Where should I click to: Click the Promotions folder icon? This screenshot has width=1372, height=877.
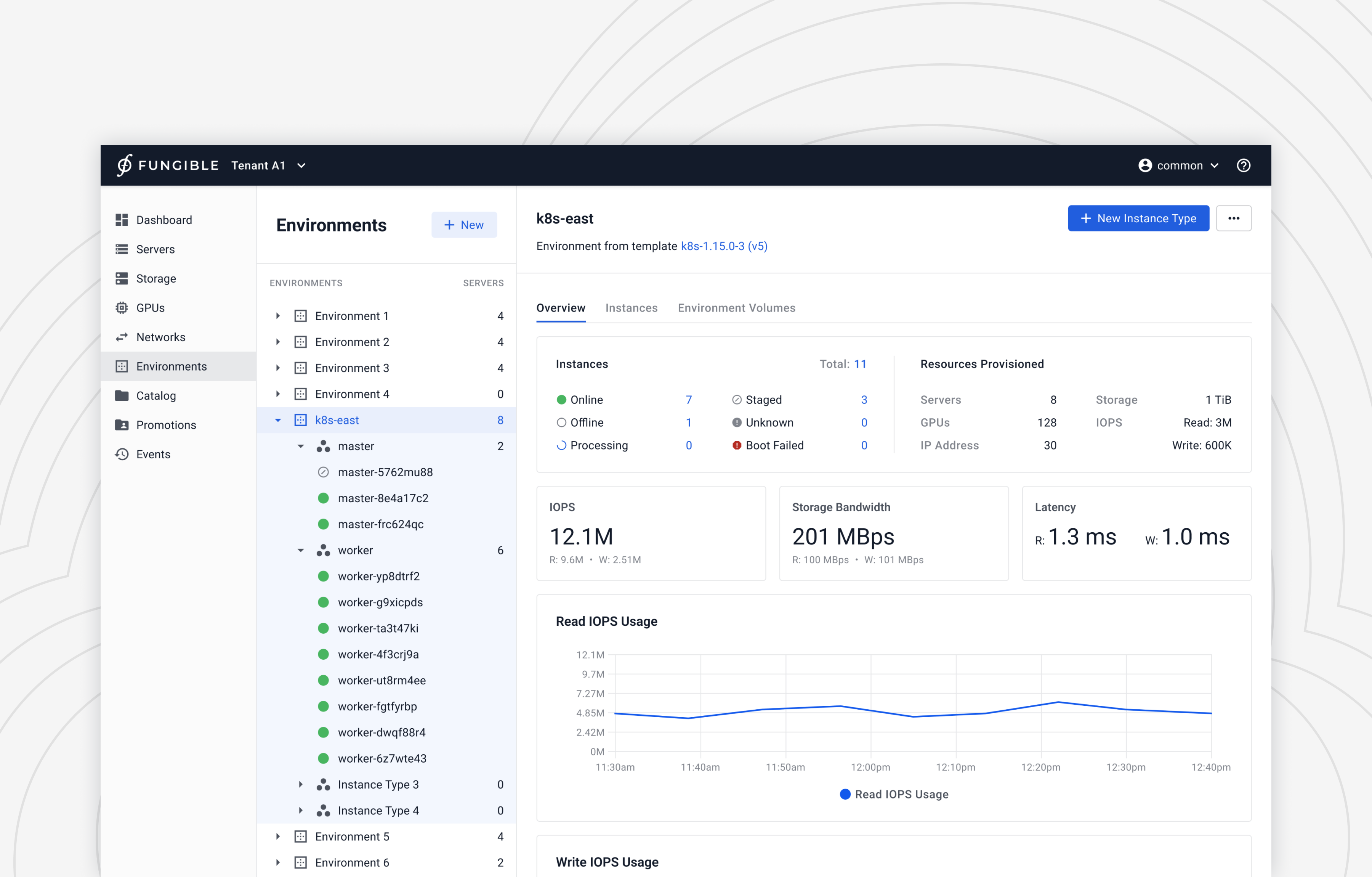click(x=121, y=425)
